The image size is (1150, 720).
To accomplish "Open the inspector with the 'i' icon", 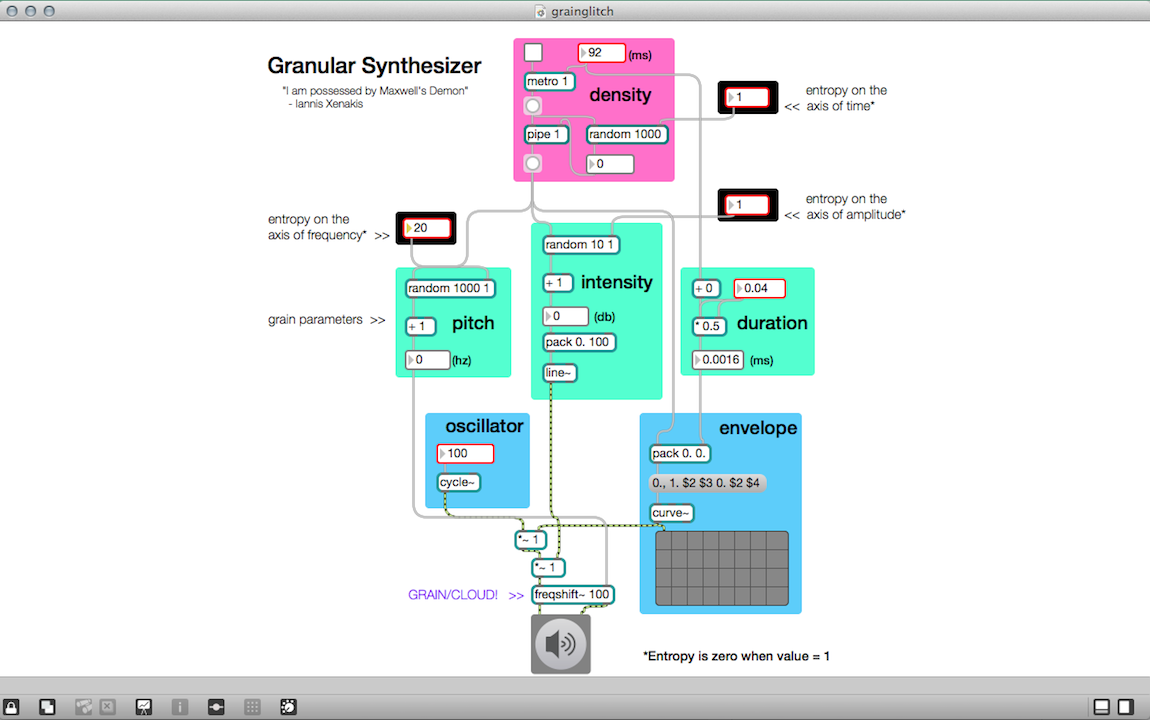I will pyautogui.click(x=180, y=707).
